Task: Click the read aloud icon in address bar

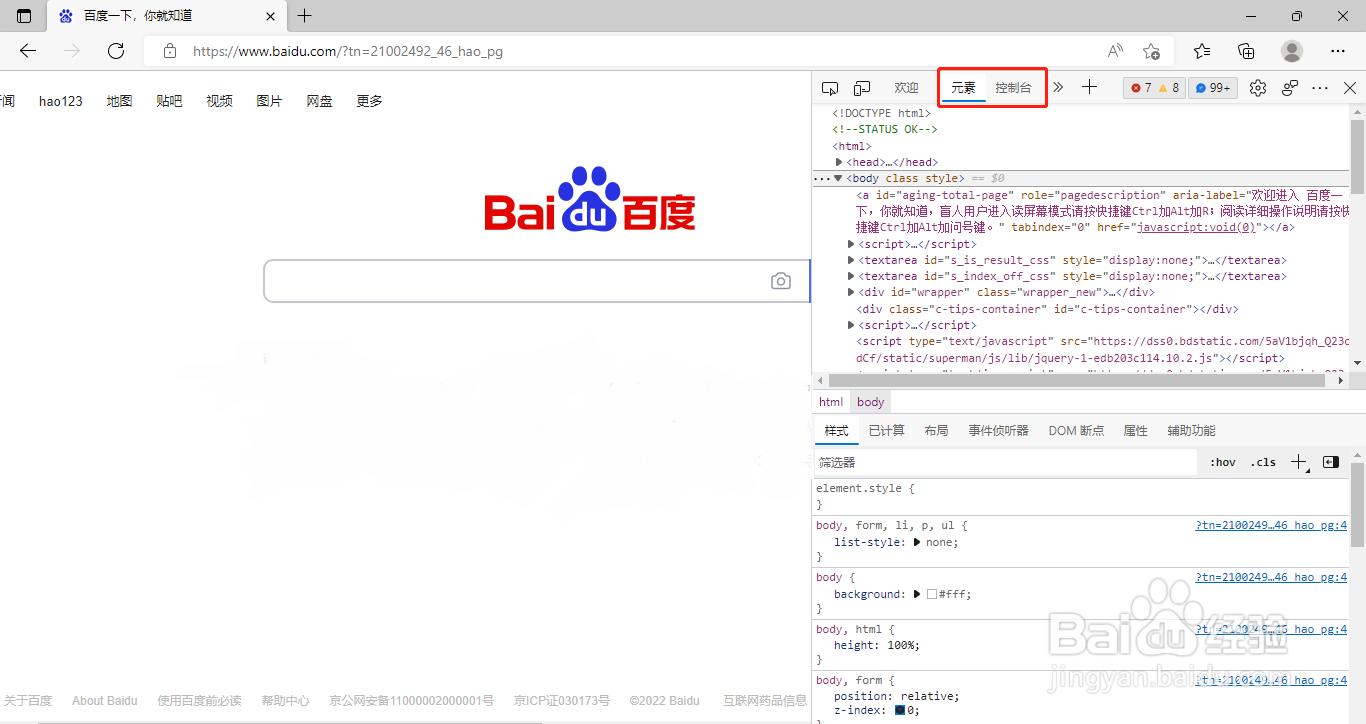Action: tap(1115, 51)
